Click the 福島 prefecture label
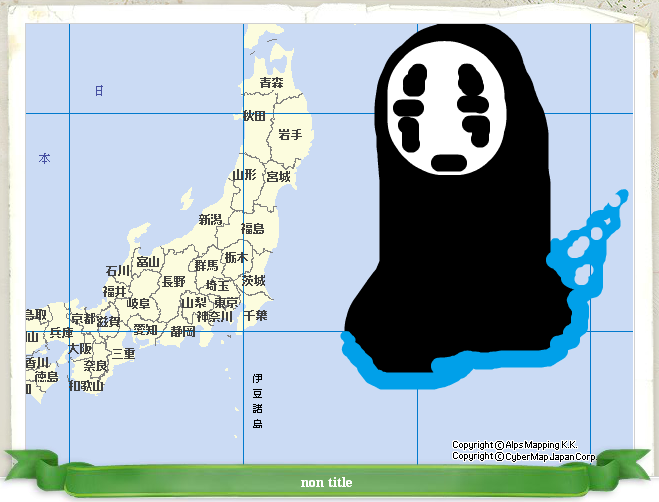Viewport: 659px width, 502px height. pos(253,229)
